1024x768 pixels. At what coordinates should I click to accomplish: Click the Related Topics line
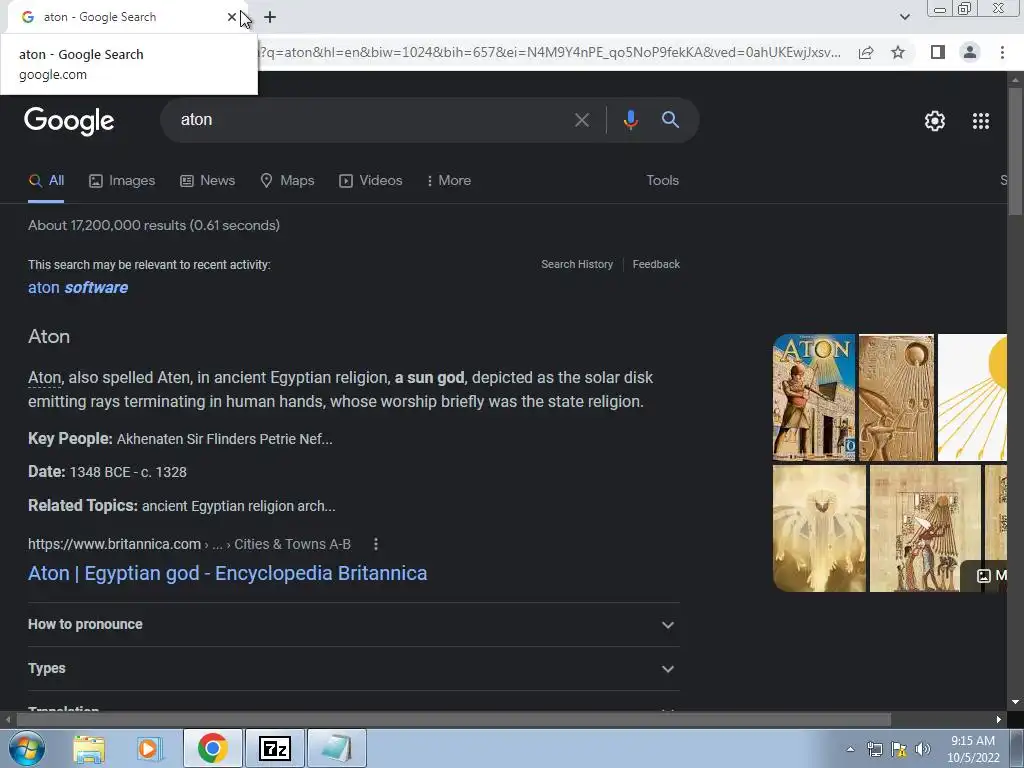tap(182, 506)
